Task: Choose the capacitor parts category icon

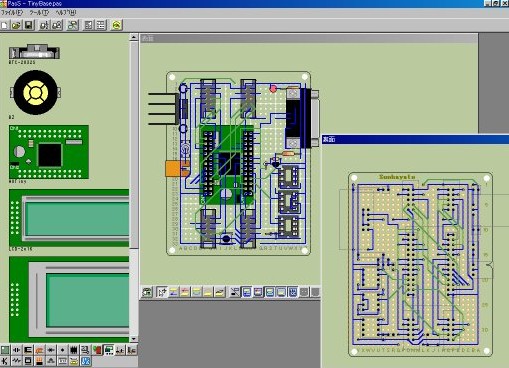Action: 16,350
